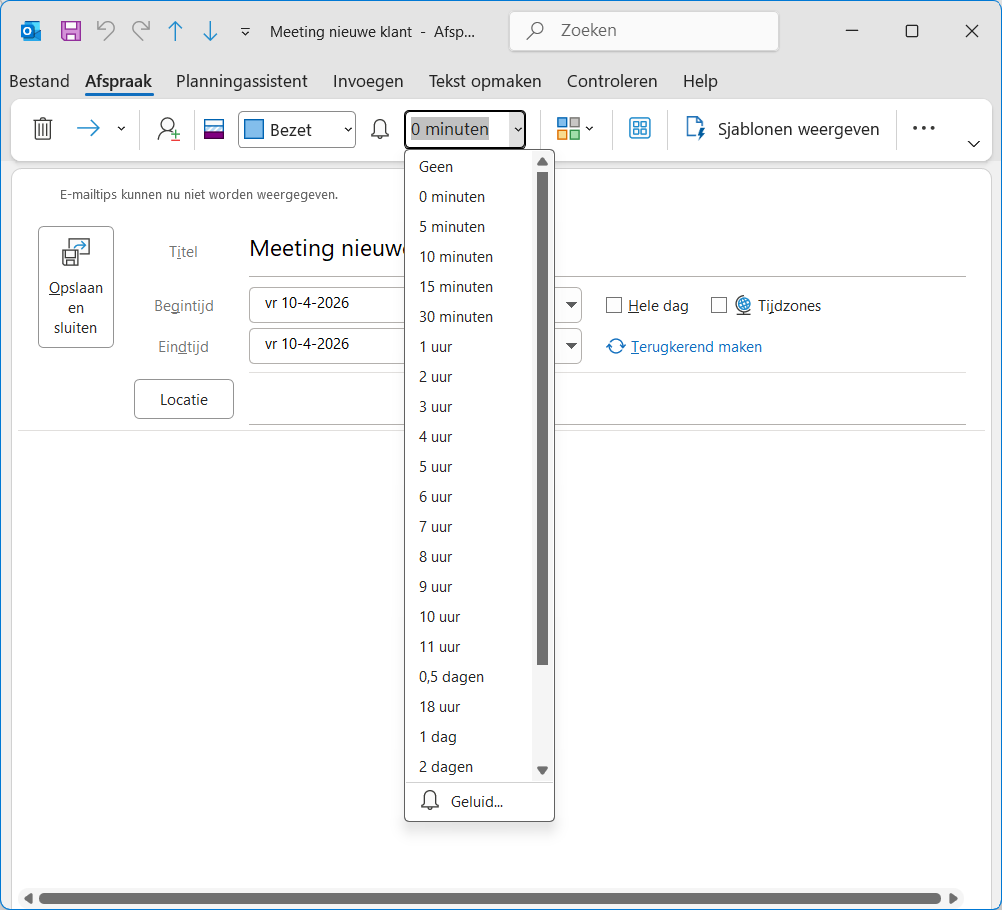Click the Geluid... option with bell
1002x910 pixels.
pyautogui.click(x=476, y=801)
